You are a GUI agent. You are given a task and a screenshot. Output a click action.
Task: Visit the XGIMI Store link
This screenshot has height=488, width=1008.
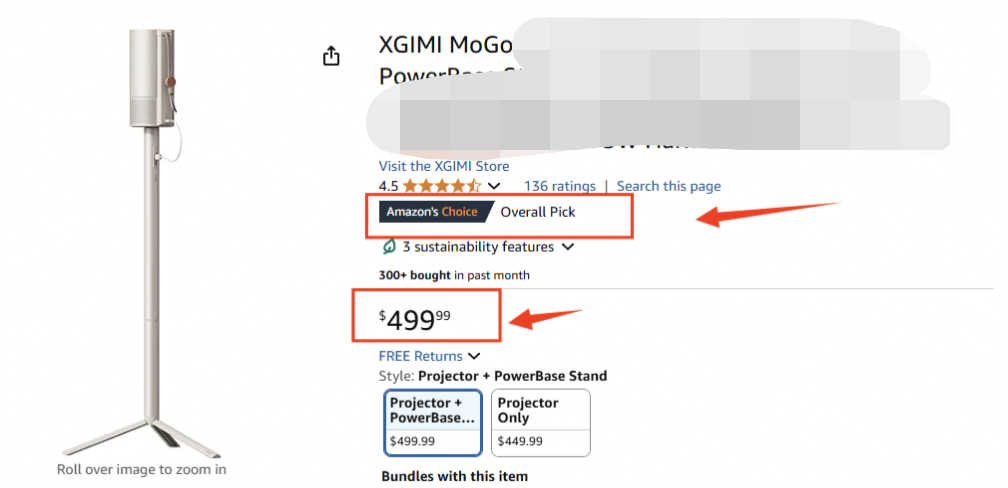click(x=444, y=166)
